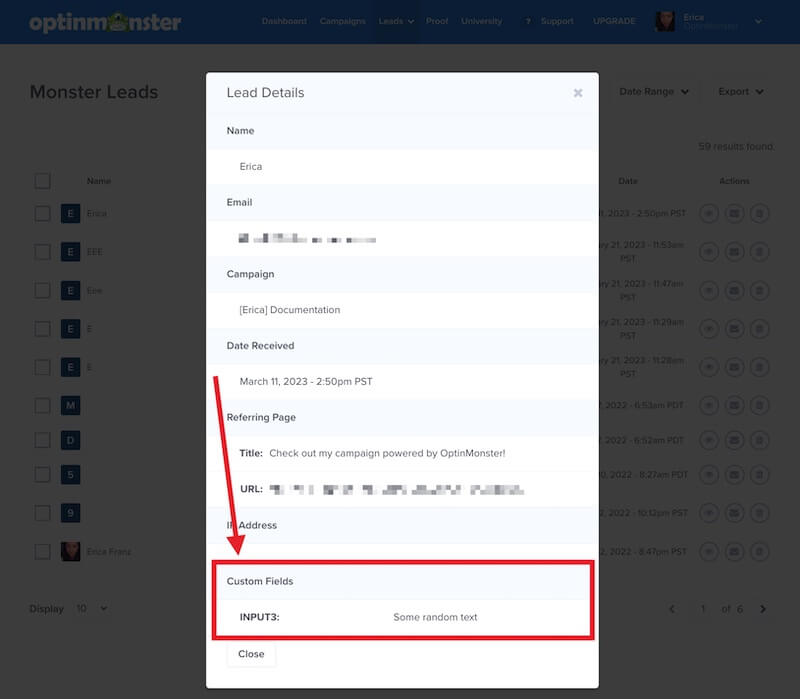
Task: Open the question mark help icon
Action: tap(527, 20)
